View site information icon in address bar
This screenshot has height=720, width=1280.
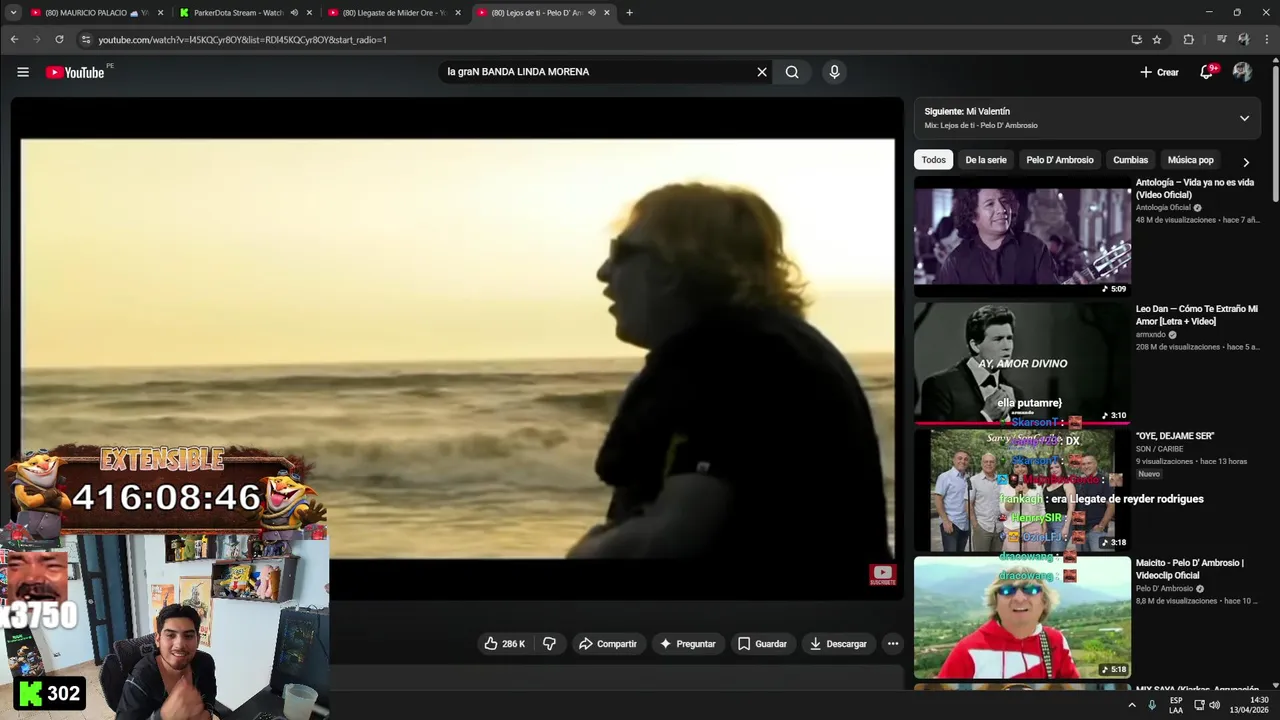pyautogui.click(x=86, y=40)
